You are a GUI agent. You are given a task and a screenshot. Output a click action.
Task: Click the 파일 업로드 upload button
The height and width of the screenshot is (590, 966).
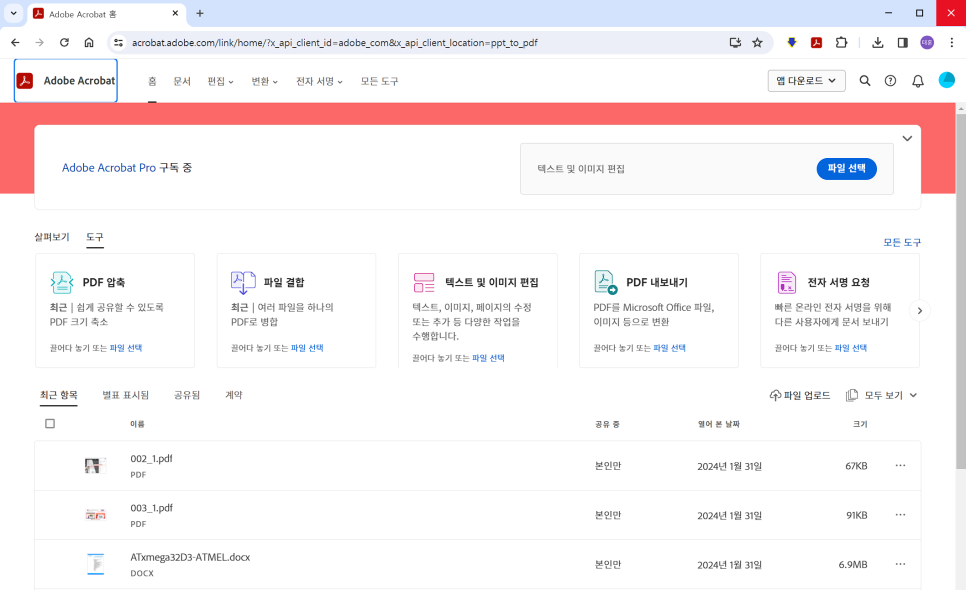coord(800,395)
